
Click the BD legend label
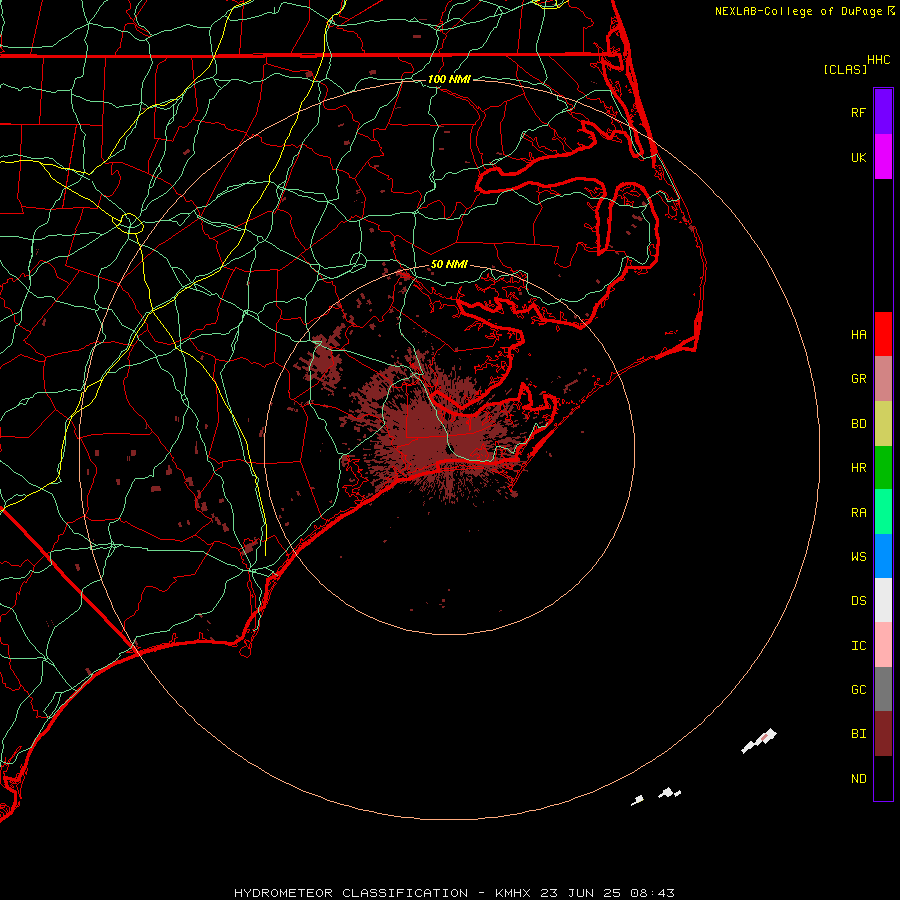pyautogui.click(x=858, y=424)
